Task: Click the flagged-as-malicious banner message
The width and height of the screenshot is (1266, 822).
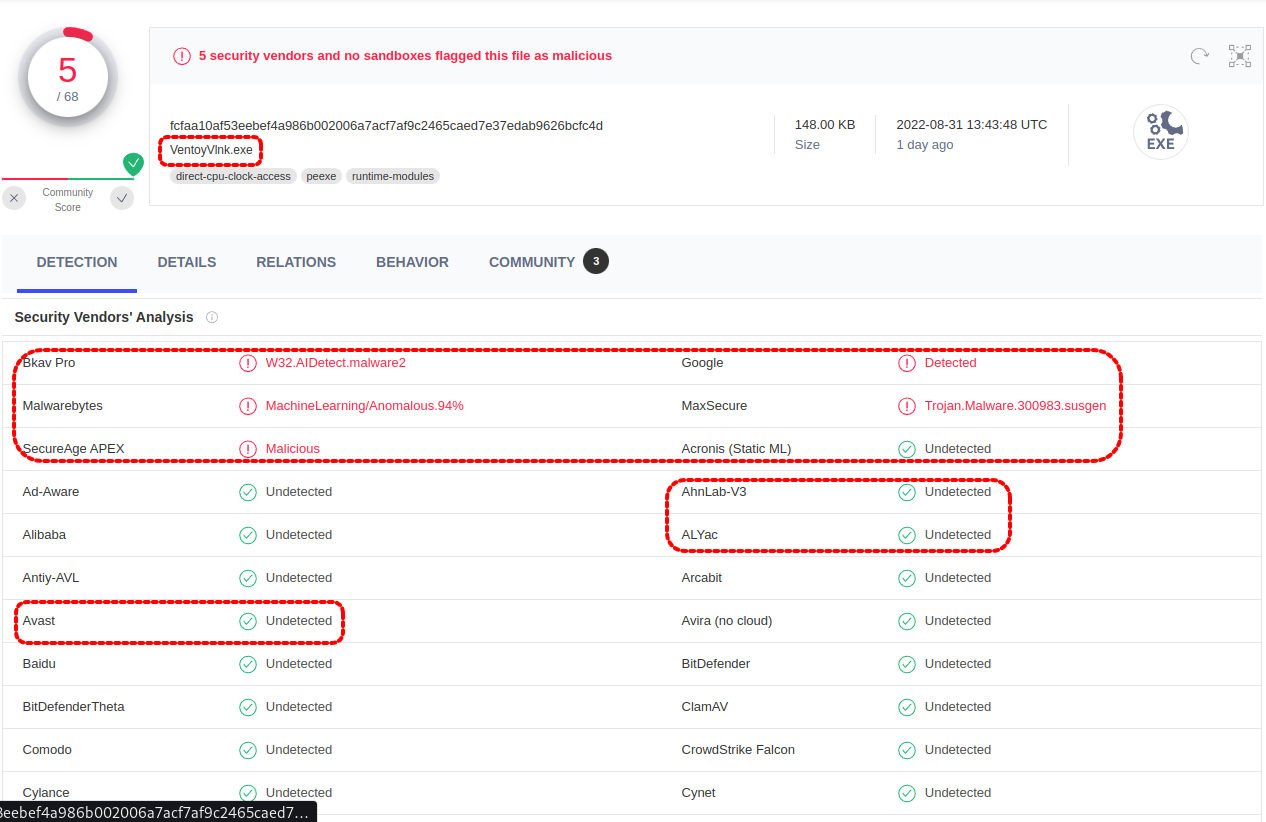Action: click(405, 56)
